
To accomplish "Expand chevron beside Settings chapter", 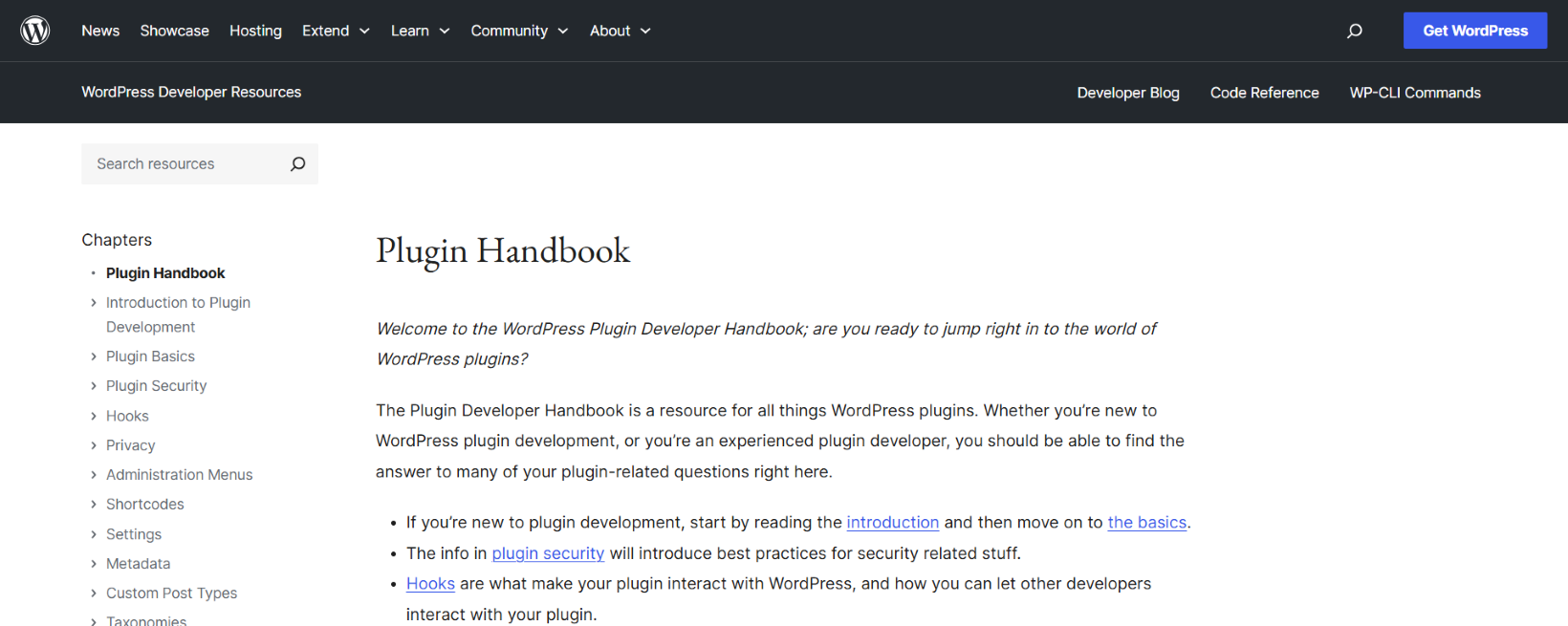I will (94, 534).
